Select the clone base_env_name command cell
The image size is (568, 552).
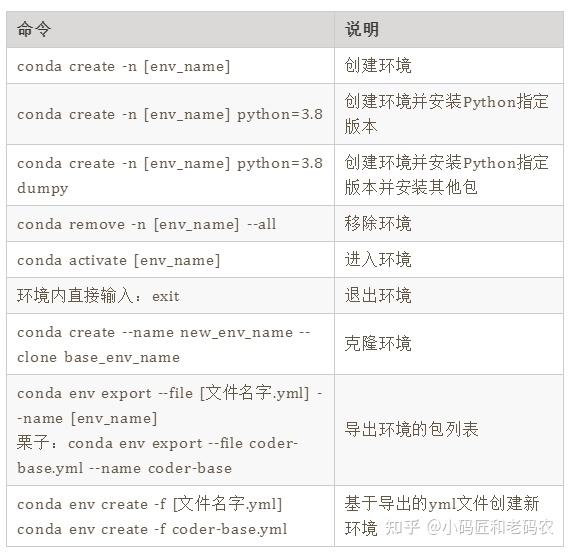[x=170, y=344]
